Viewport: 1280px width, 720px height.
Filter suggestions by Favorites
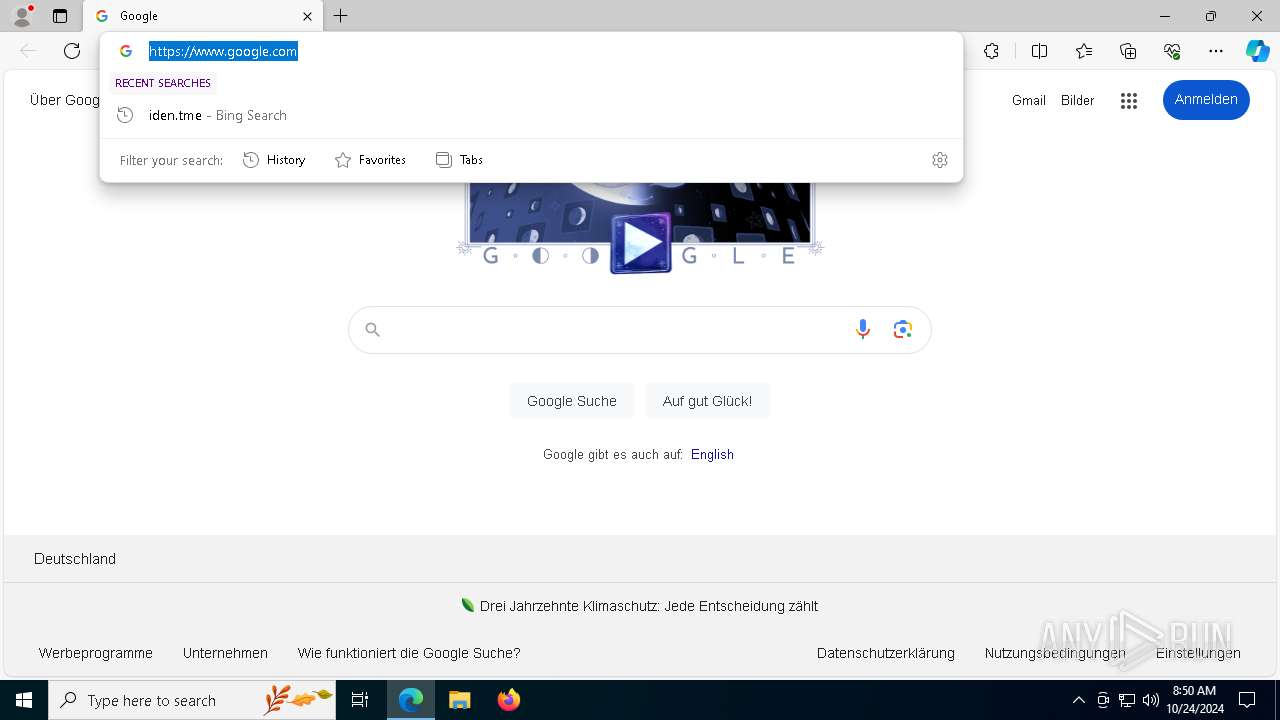click(x=370, y=160)
